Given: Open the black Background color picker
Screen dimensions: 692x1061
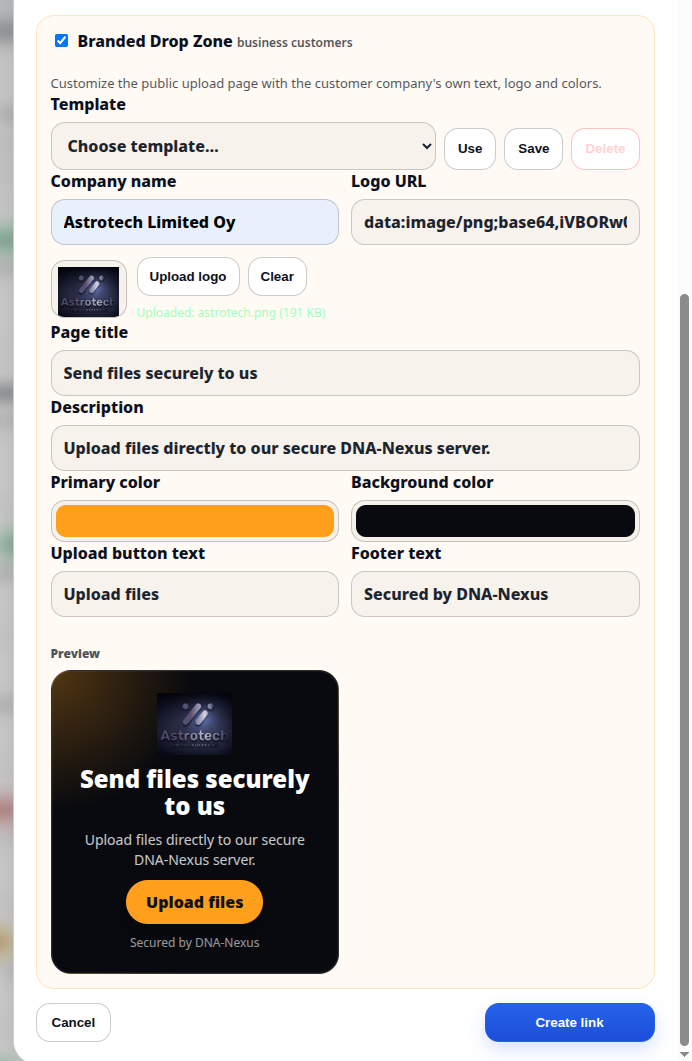Looking at the screenshot, I should point(495,521).
